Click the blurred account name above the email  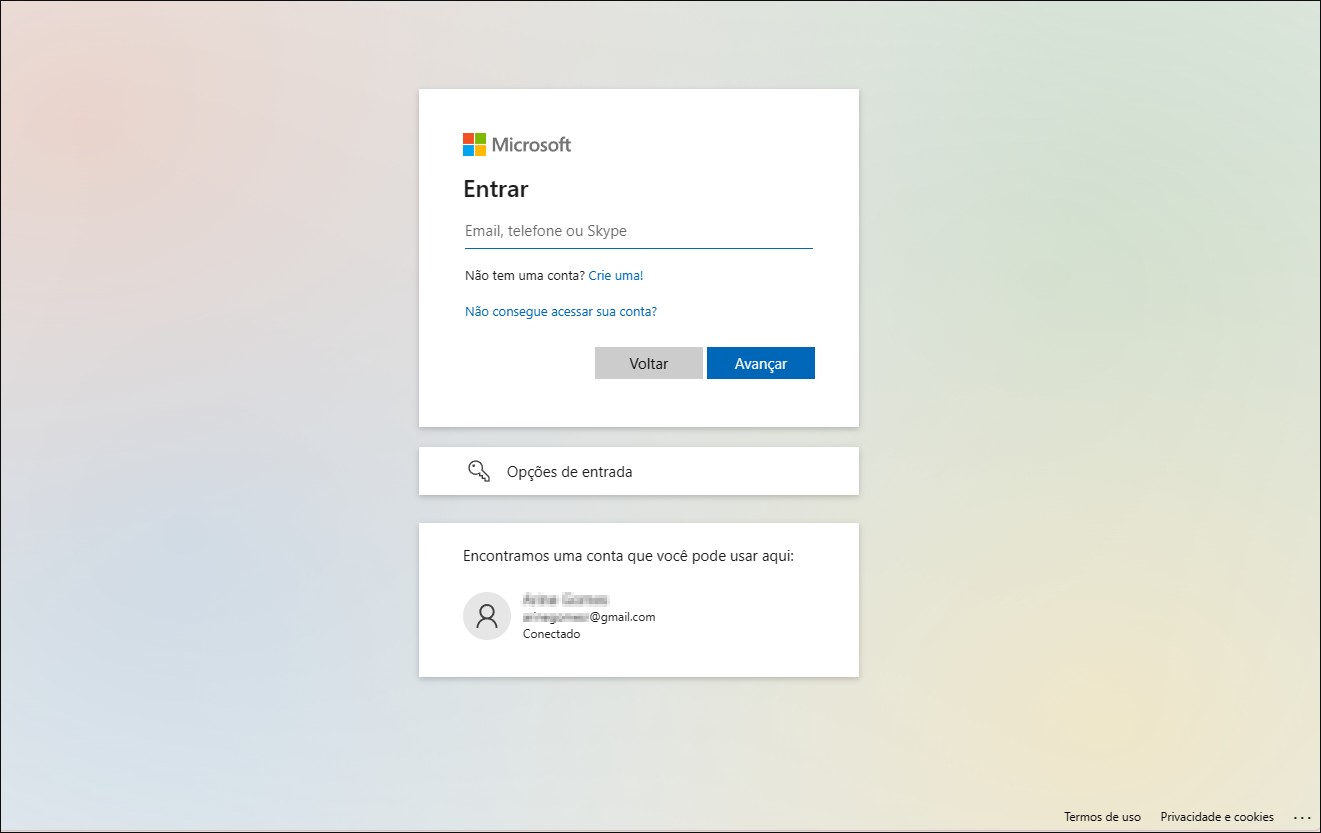pos(565,599)
